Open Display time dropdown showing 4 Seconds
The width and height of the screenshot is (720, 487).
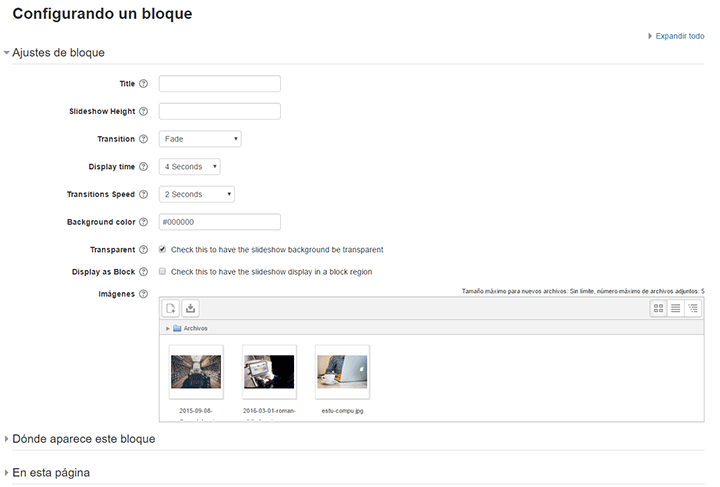coord(190,167)
